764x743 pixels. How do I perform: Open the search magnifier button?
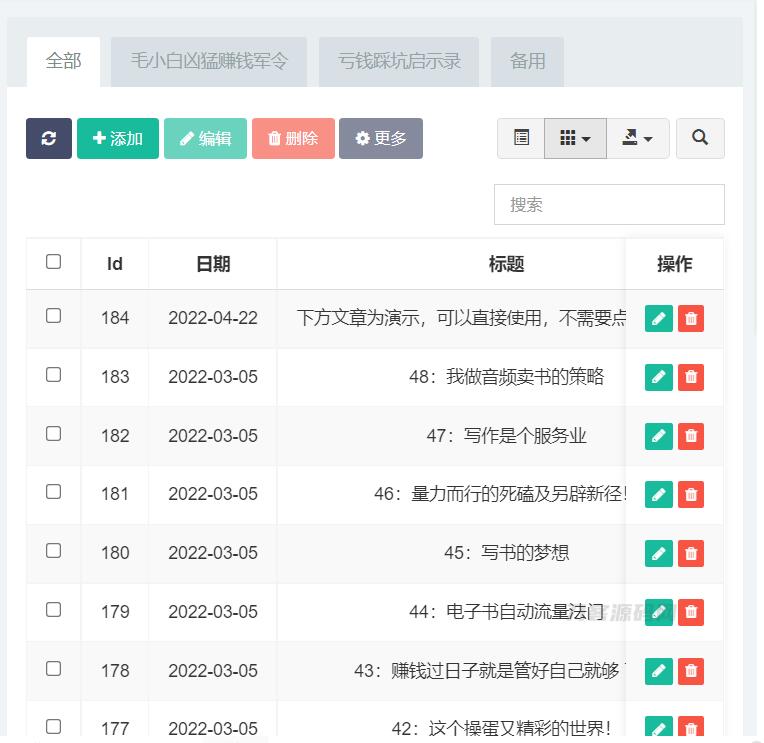pyautogui.click(x=700, y=138)
